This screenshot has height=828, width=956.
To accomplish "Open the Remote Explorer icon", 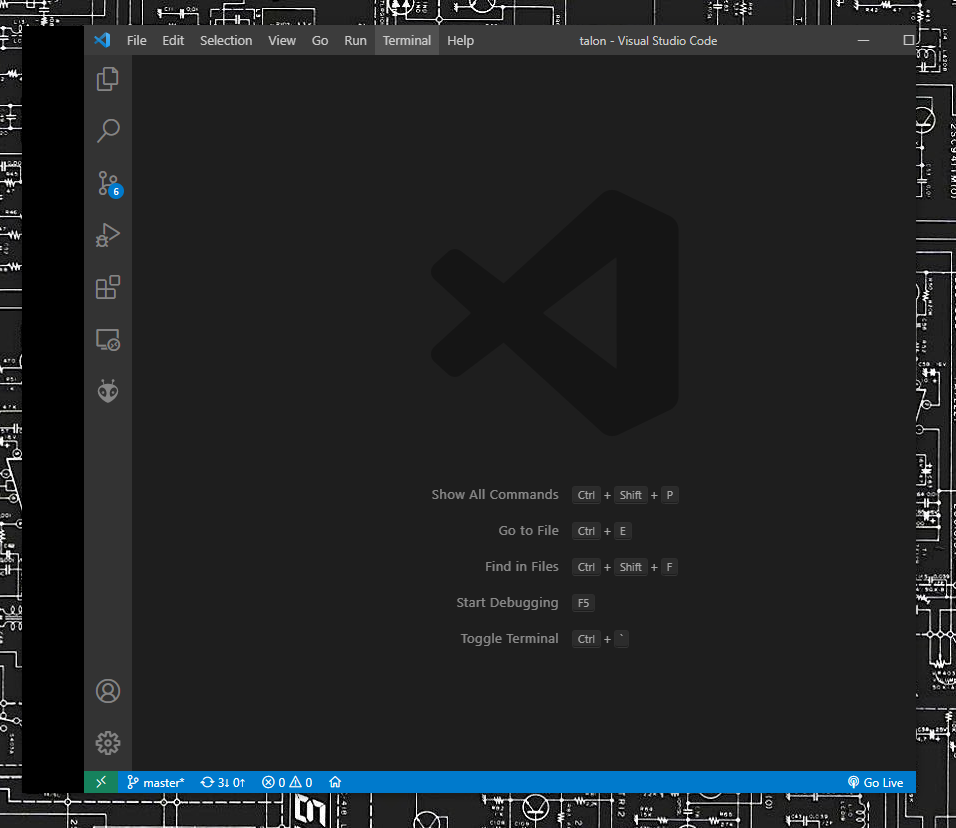I will coord(107,339).
